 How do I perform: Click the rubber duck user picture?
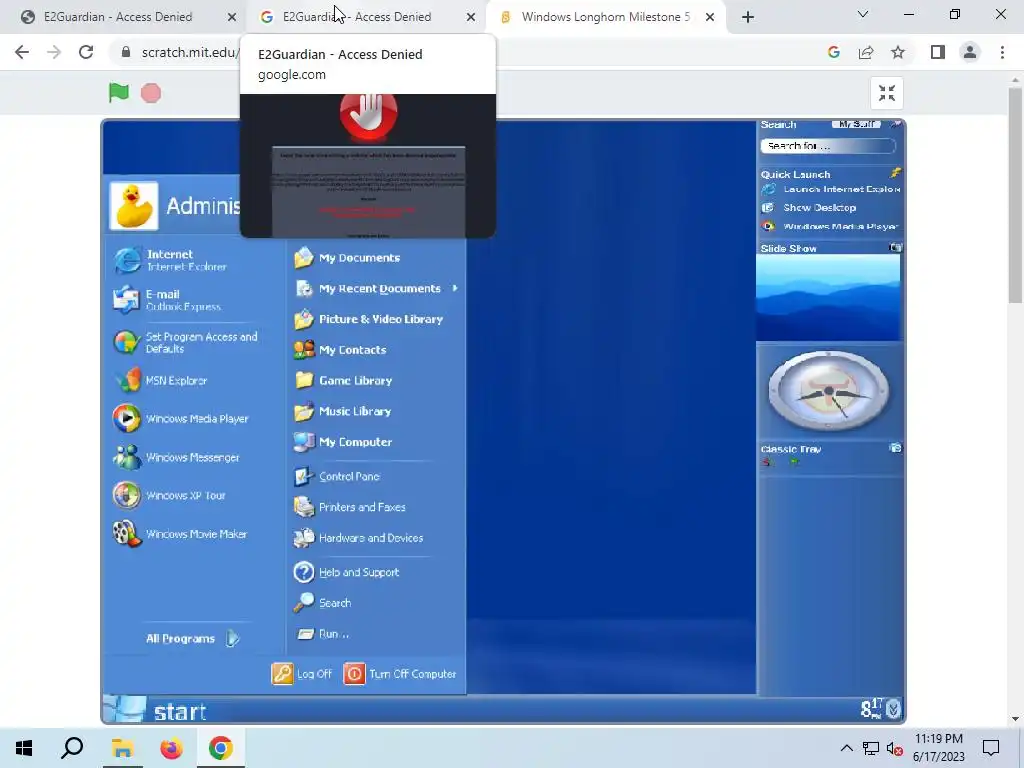[x=134, y=206]
